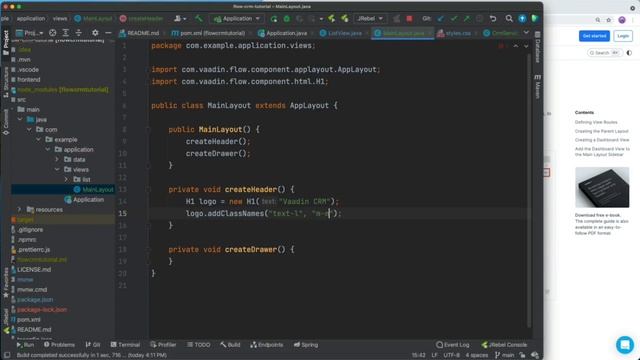Image resolution: width=640 pixels, height=360 pixels.
Task: Switch to README.md editor tab
Action: 139,33
